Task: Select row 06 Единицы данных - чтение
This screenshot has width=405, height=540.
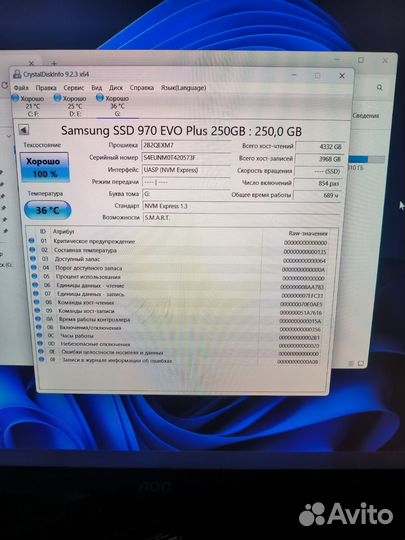Action: (179, 286)
